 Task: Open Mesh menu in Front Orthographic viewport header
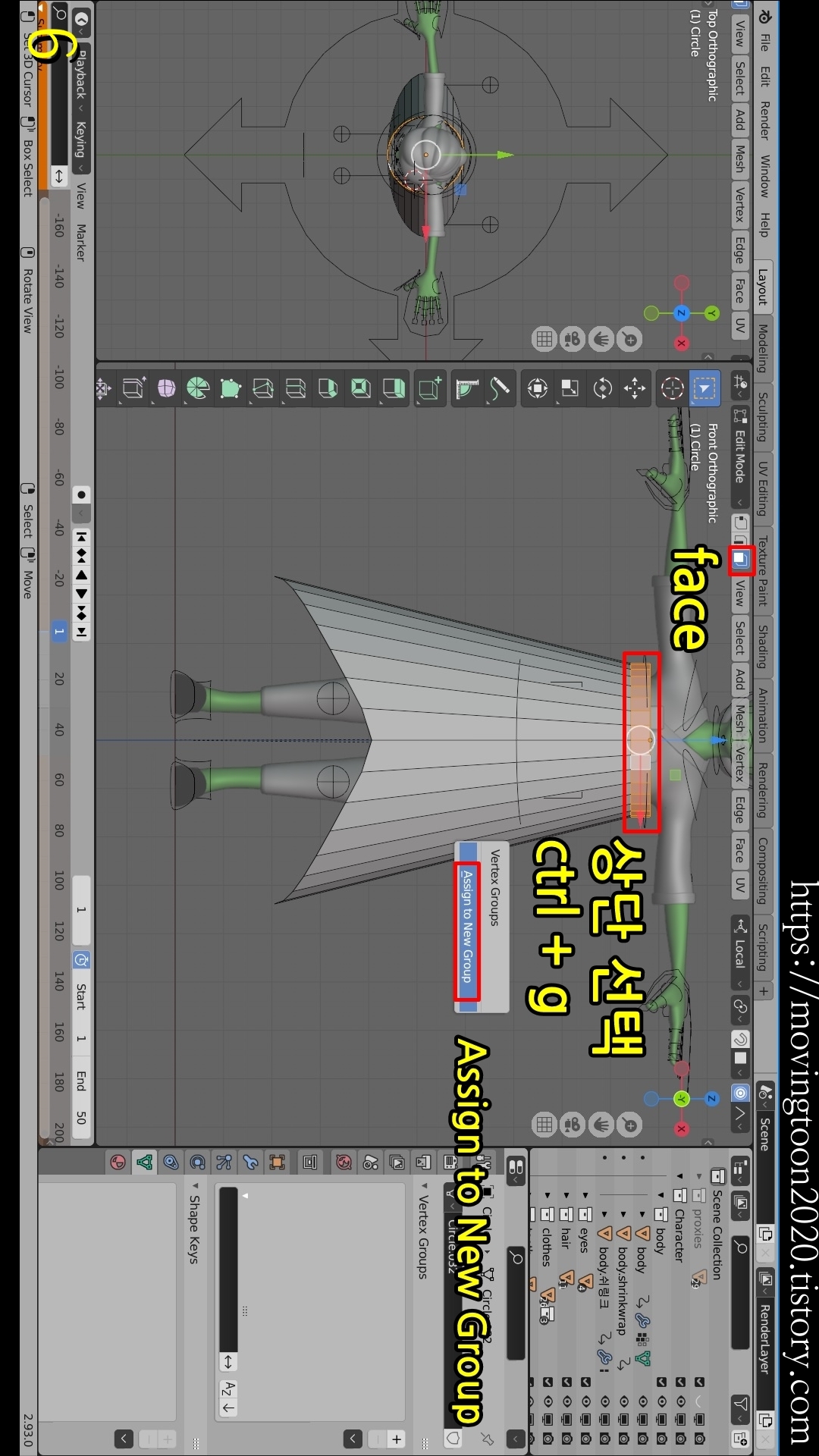pos(740,717)
